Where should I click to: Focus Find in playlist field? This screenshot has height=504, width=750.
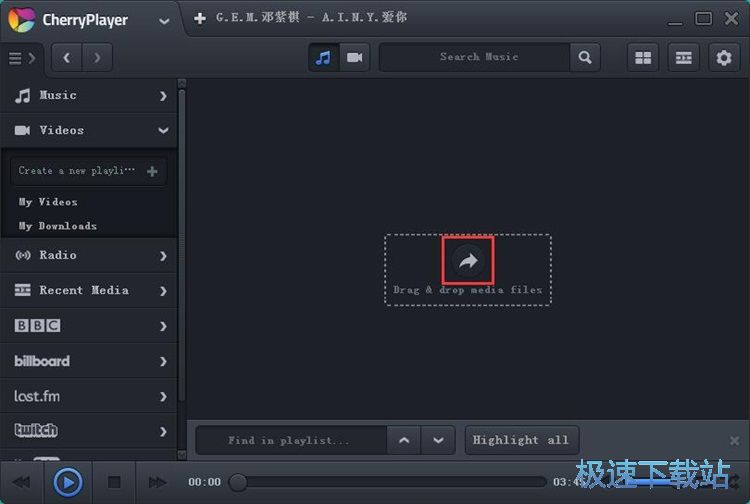pos(291,440)
